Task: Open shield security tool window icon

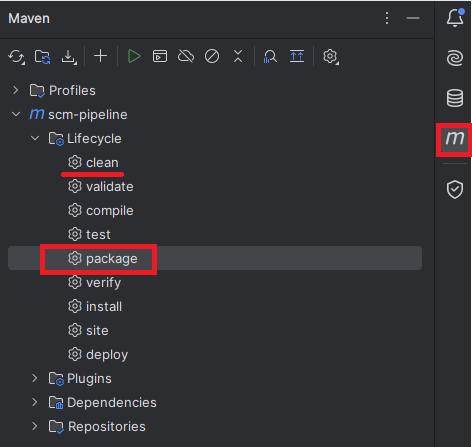Action: tap(455, 189)
